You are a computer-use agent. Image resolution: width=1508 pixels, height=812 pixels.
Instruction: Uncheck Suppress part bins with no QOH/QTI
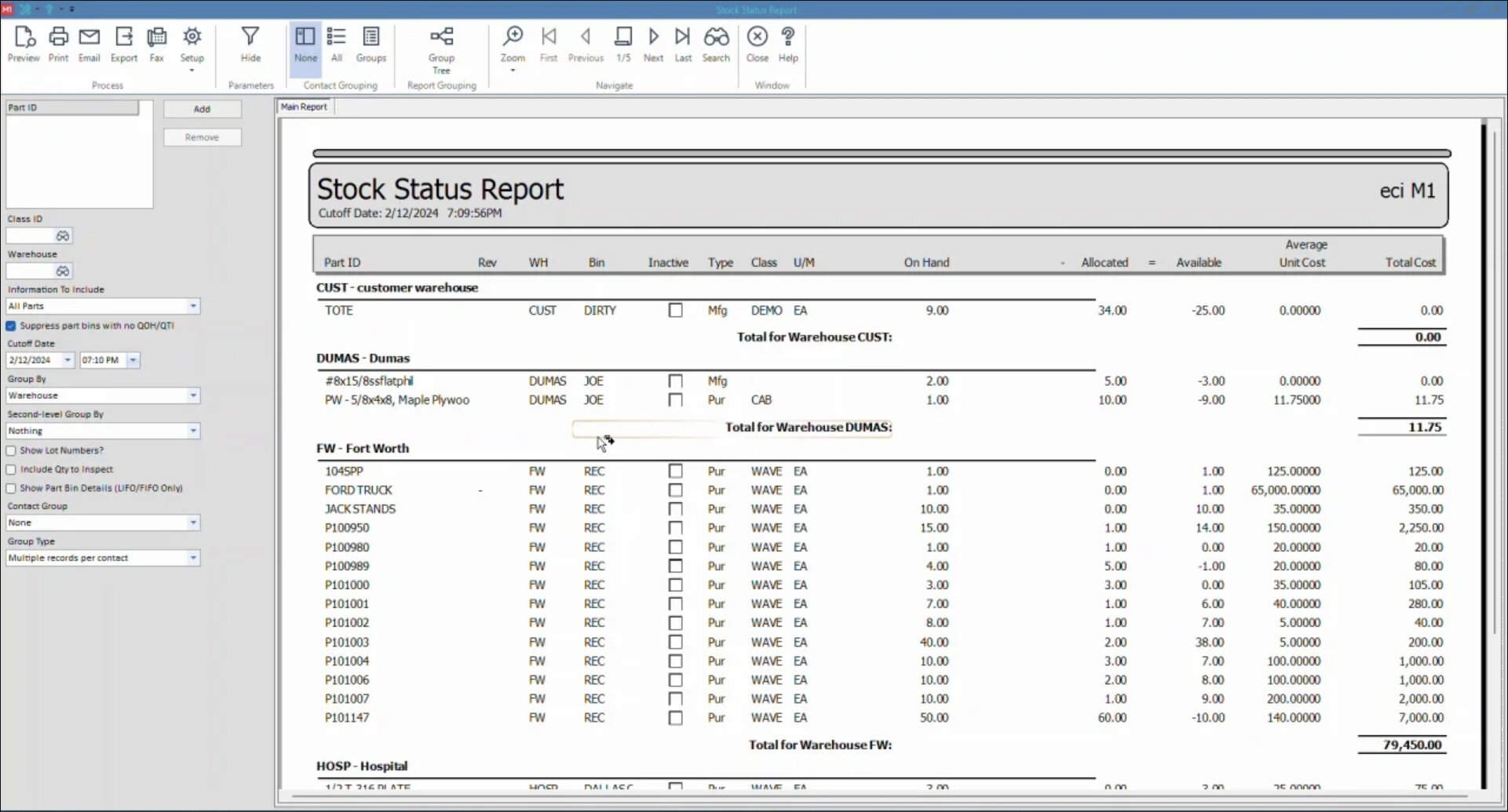pyautogui.click(x=12, y=326)
